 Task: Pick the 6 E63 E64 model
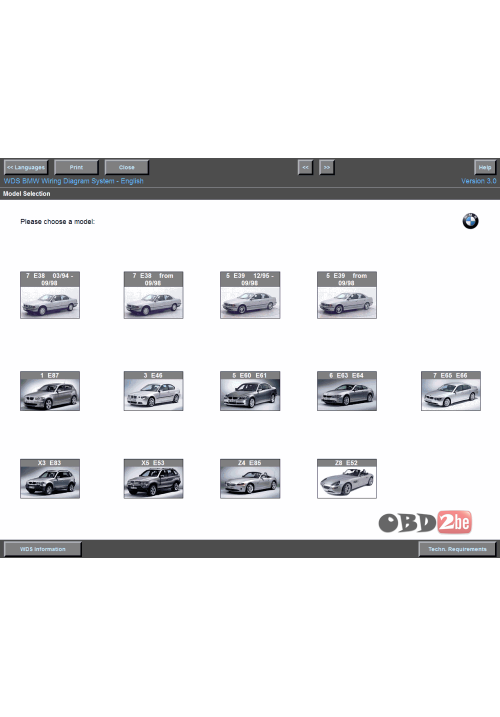pyautogui.click(x=347, y=391)
